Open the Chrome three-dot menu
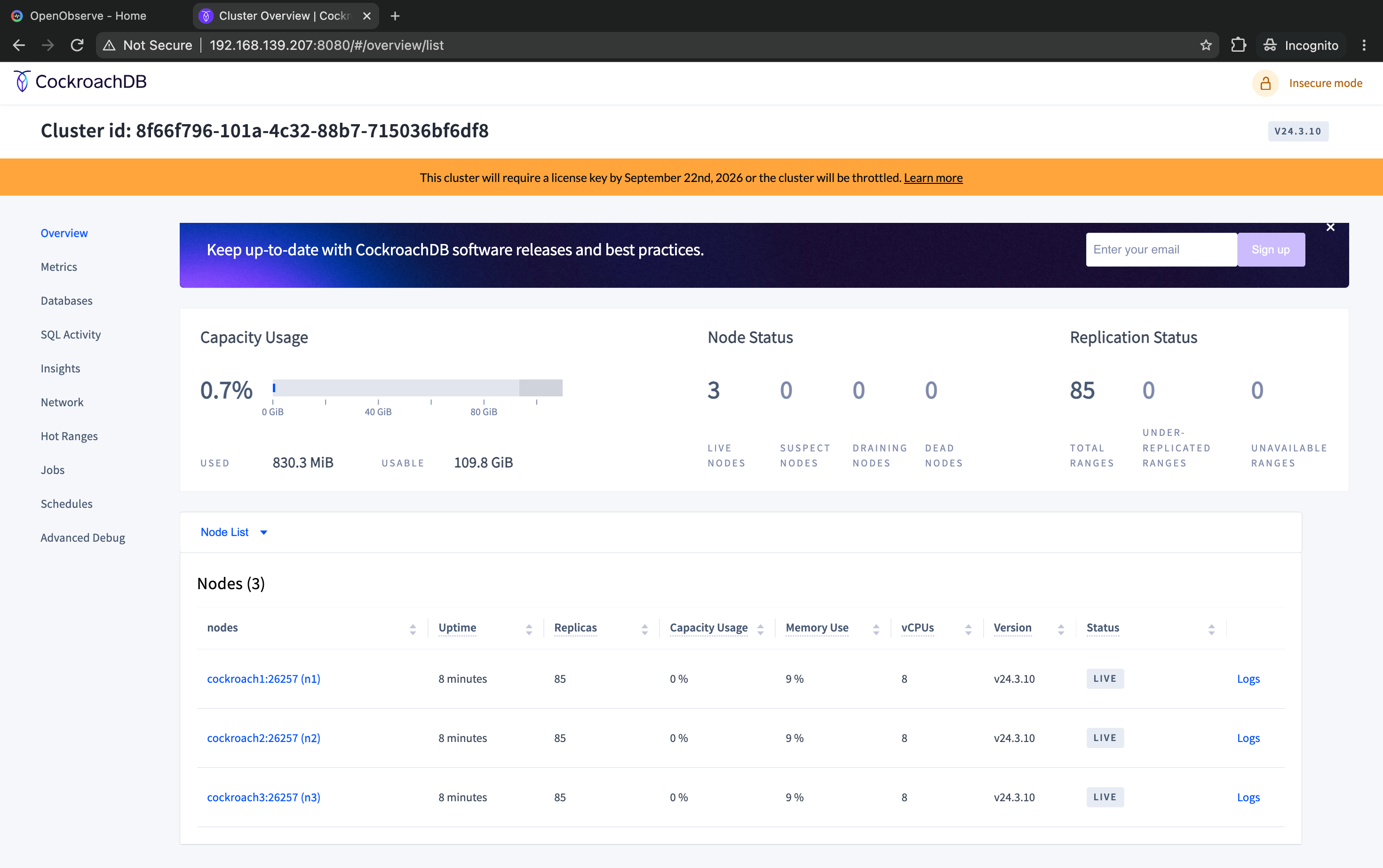The image size is (1383, 868). pos(1364,45)
